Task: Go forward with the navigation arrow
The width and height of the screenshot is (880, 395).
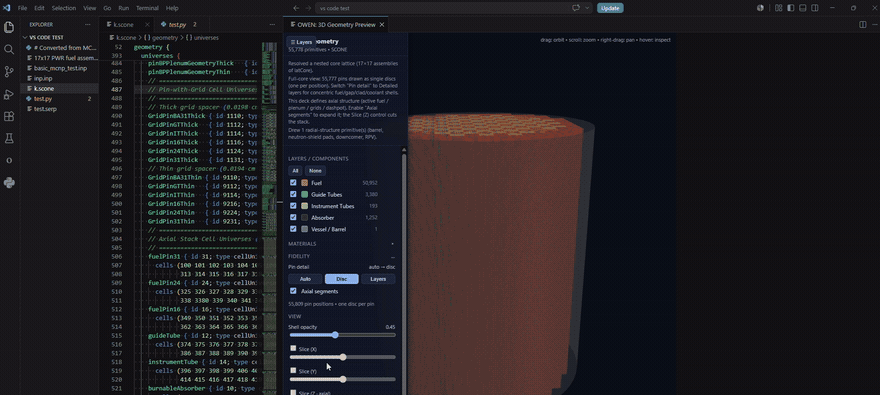Action: [x=308, y=8]
